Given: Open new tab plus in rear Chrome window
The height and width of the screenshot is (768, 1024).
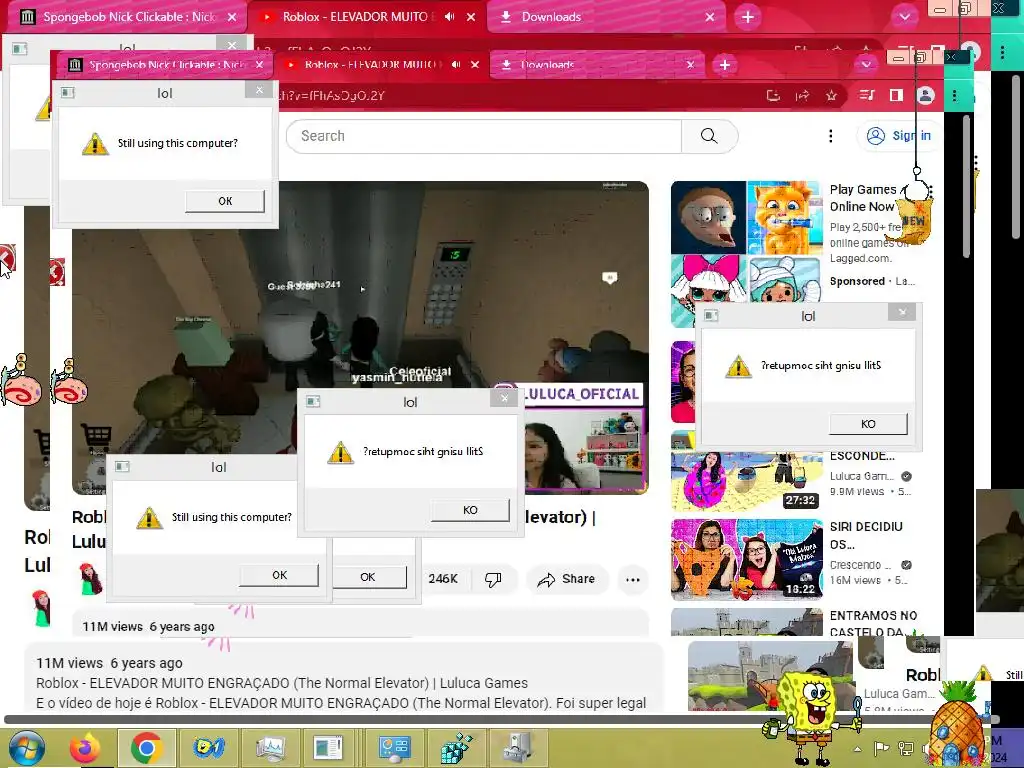Looking at the screenshot, I should tap(748, 17).
